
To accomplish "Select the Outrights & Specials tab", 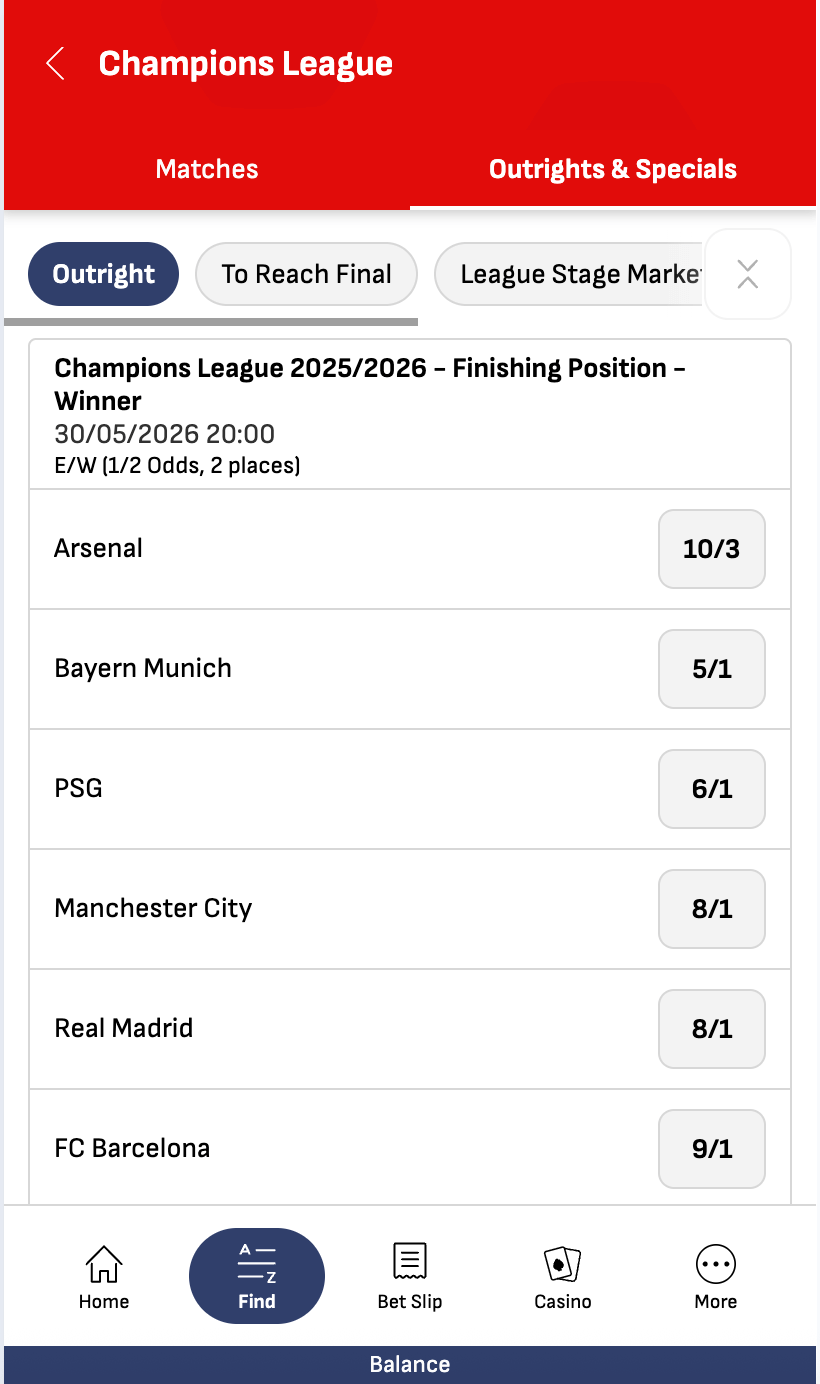I will (x=613, y=169).
